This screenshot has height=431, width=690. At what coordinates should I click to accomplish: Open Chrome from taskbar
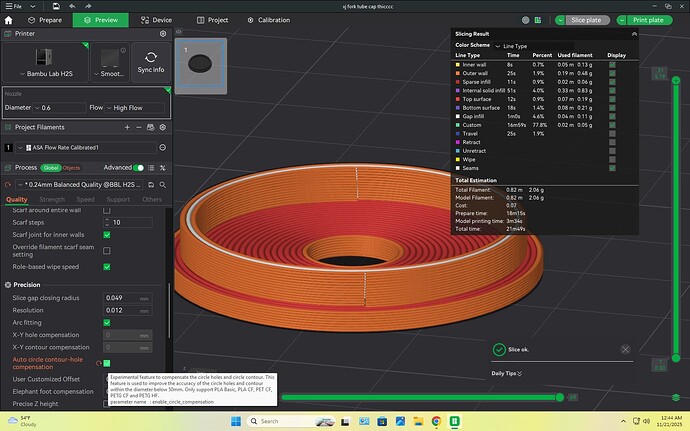[436, 421]
